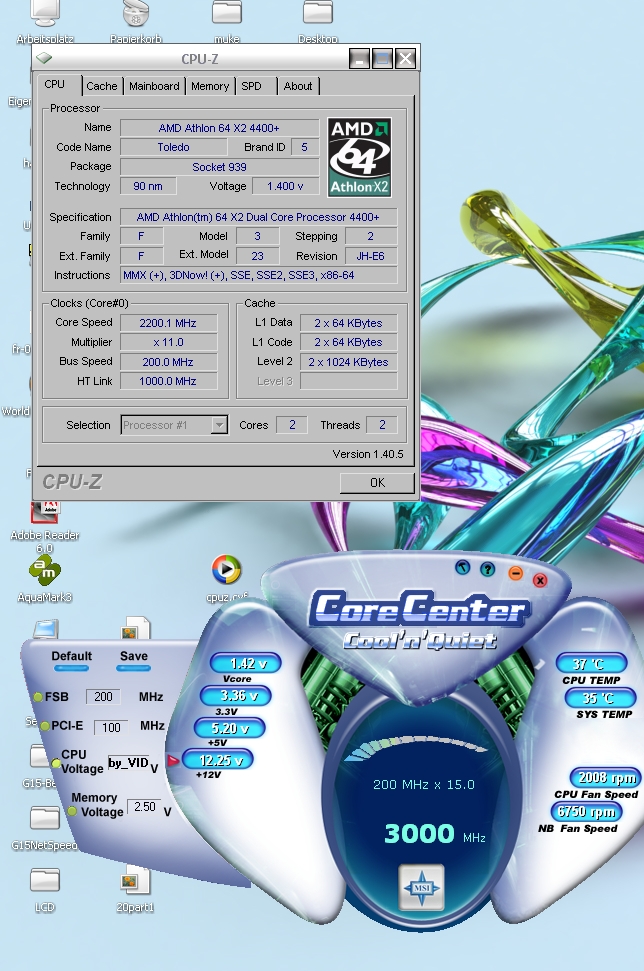
Task: Select the FSB radio indicator
Action: [x=38, y=697]
